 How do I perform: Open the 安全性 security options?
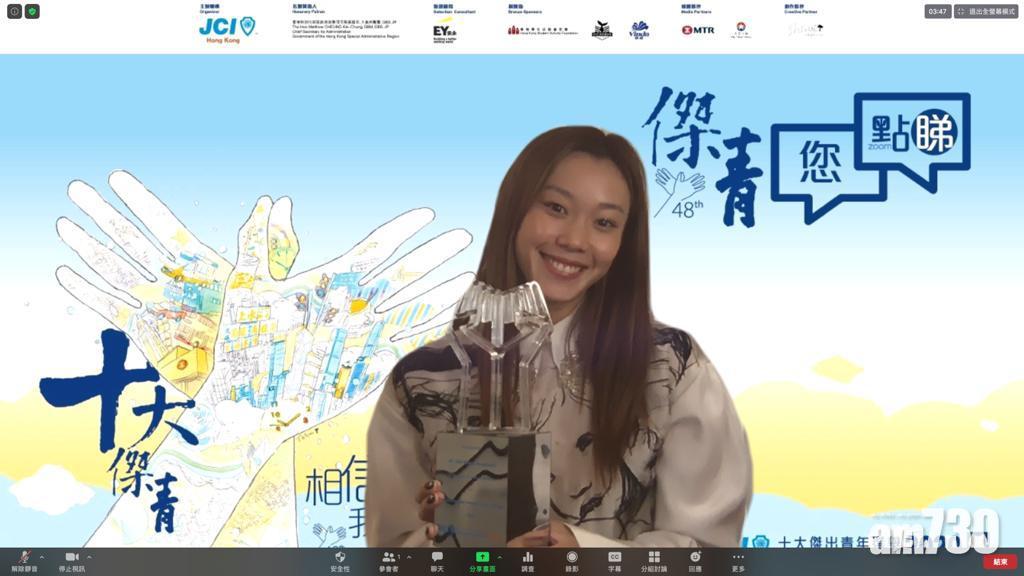[x=340, y=560]
